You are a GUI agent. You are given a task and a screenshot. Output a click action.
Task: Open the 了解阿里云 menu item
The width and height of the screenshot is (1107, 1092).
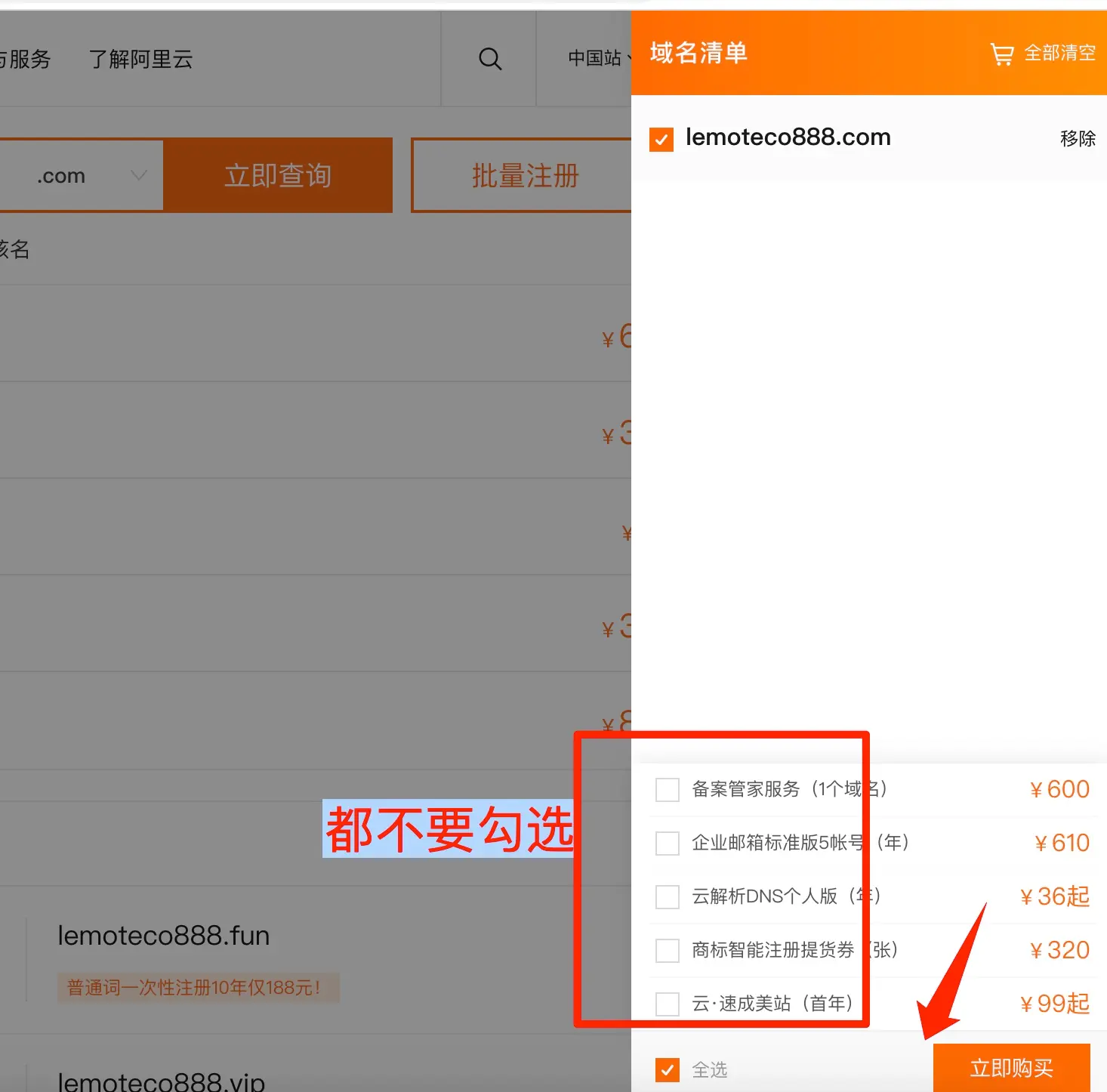[141, 59]
